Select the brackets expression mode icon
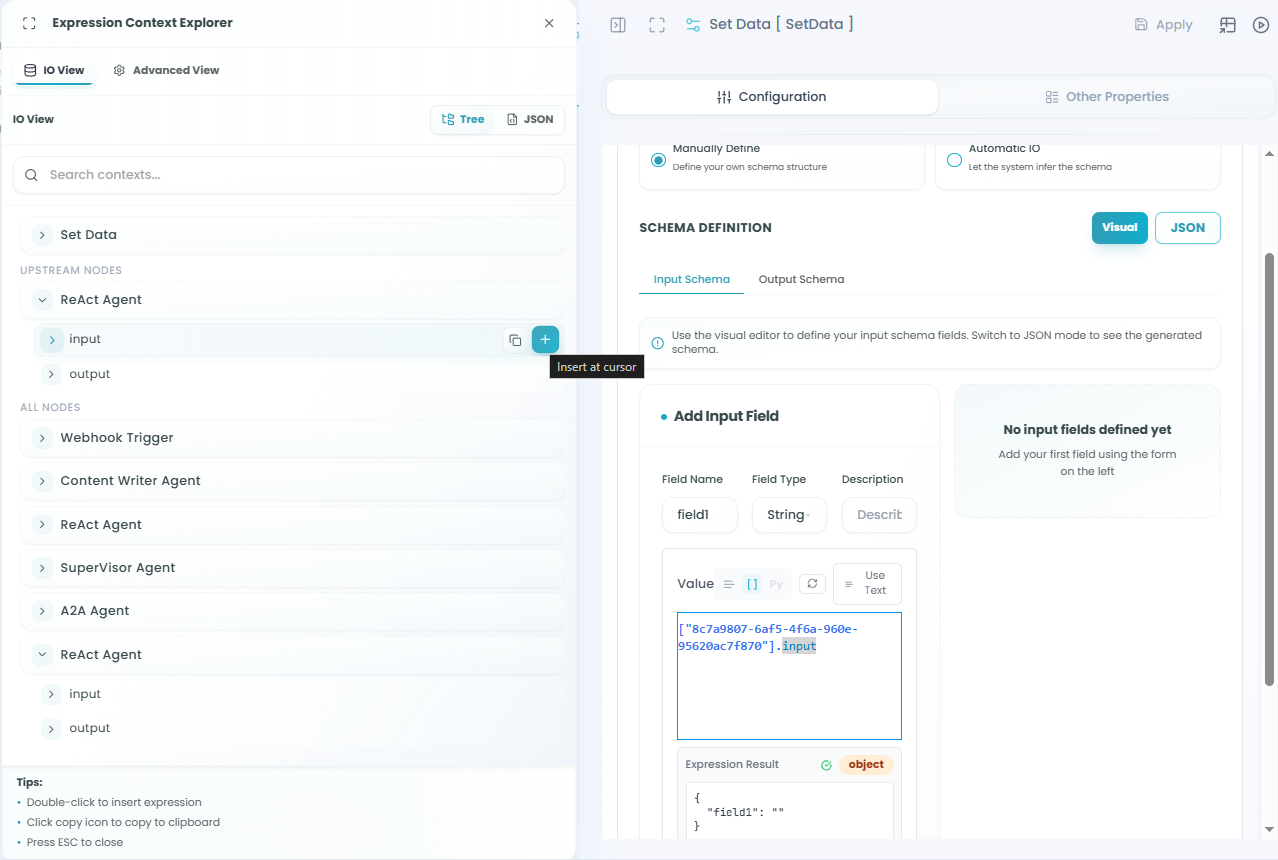 (753, 584)
